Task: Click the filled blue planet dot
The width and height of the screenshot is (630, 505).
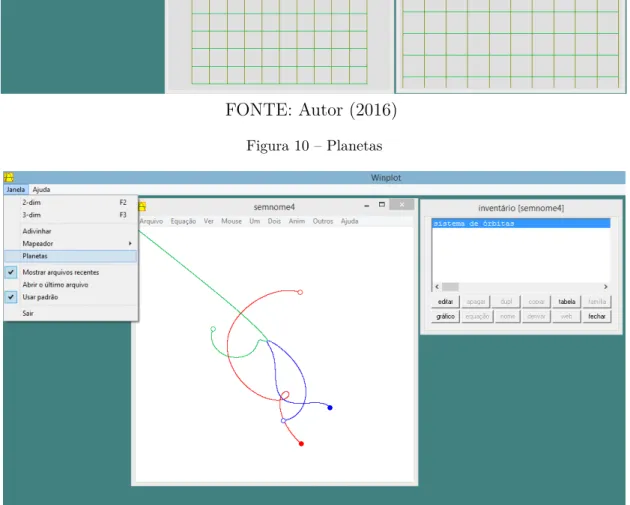Action: pyautogui.click(x=330, y=408)
